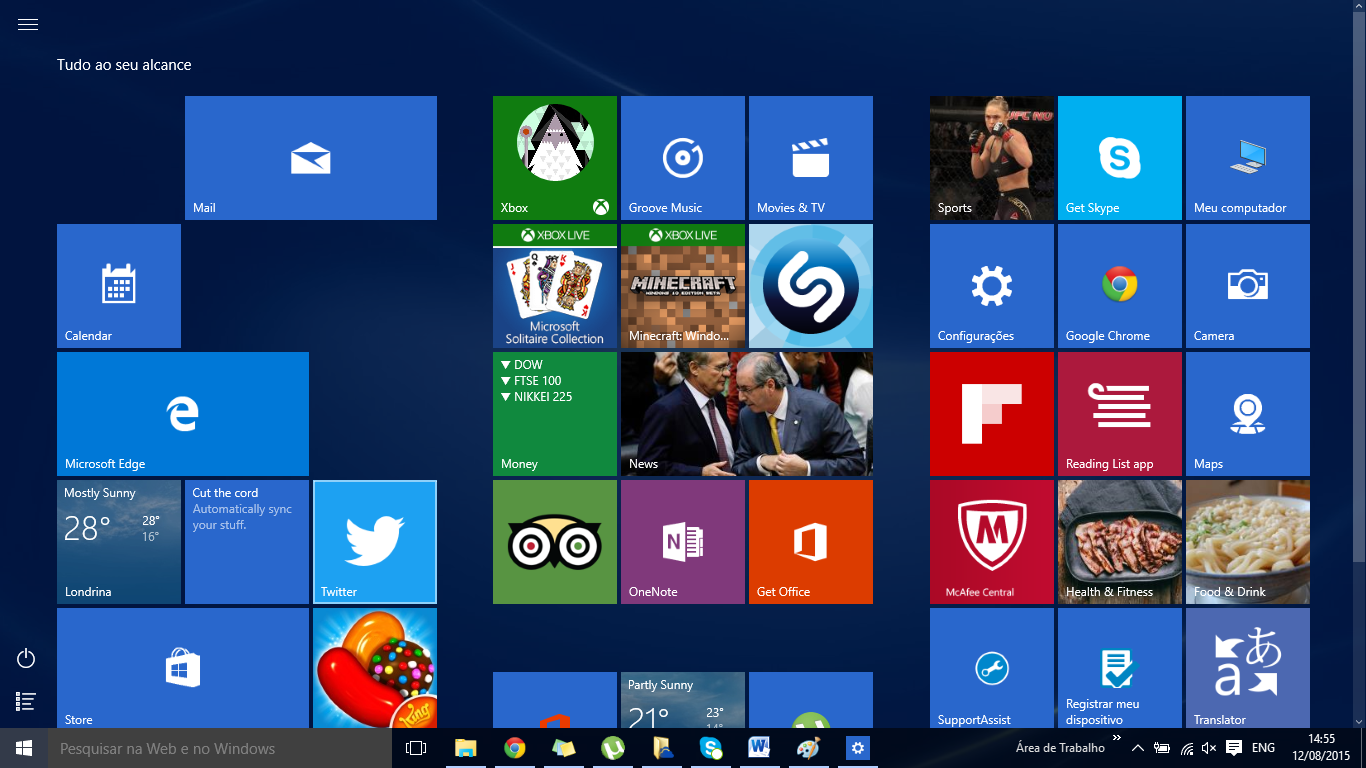Click the muted volume tray icon
Screen dimensions: 1366x768
1209,748
